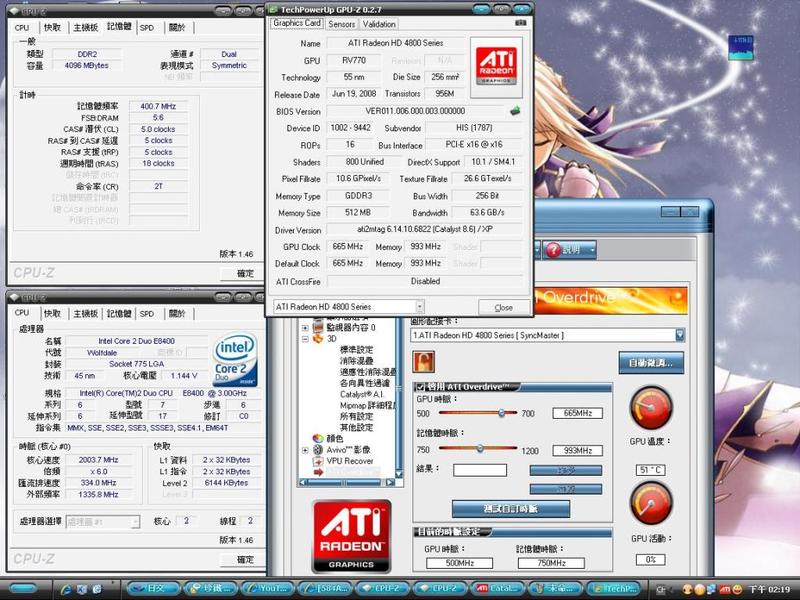Viewport: 800px width, 600px height.
Task: Click the tree scrollbar down arrow
Action: [x=399, y=474]
